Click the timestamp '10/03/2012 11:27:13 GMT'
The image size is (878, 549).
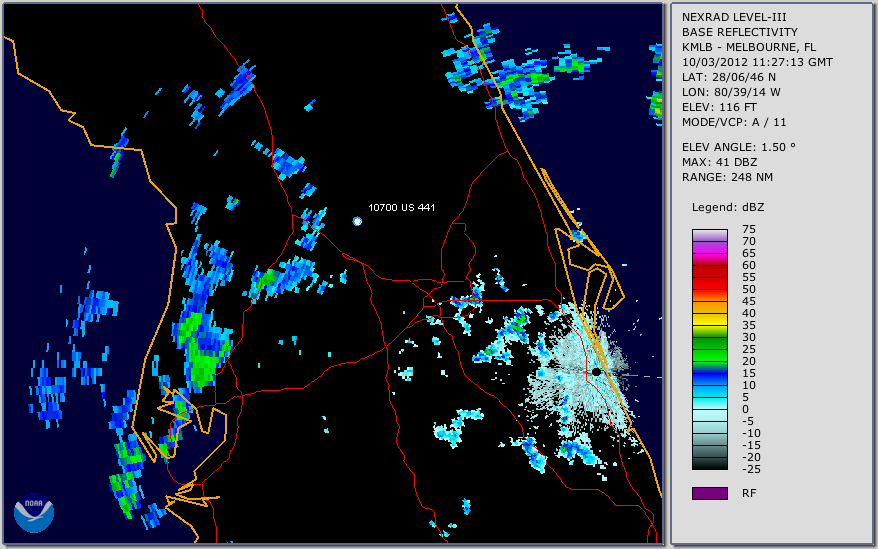click(757, 62)
